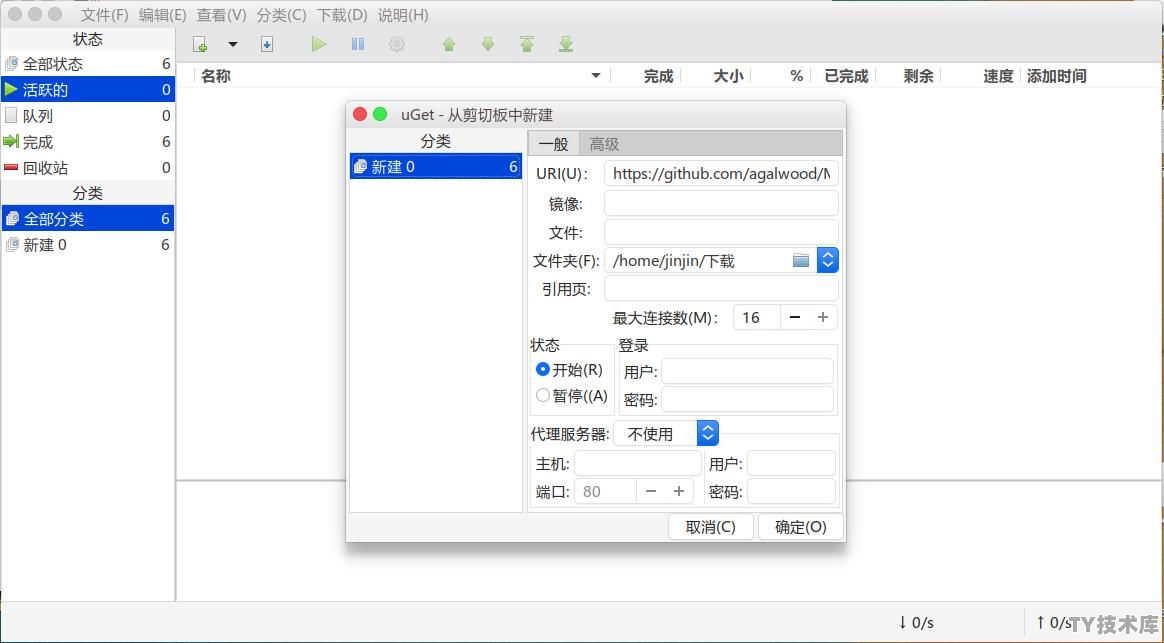
Task: Select the 暂停((A) radio button
Action: coord(543,396)
